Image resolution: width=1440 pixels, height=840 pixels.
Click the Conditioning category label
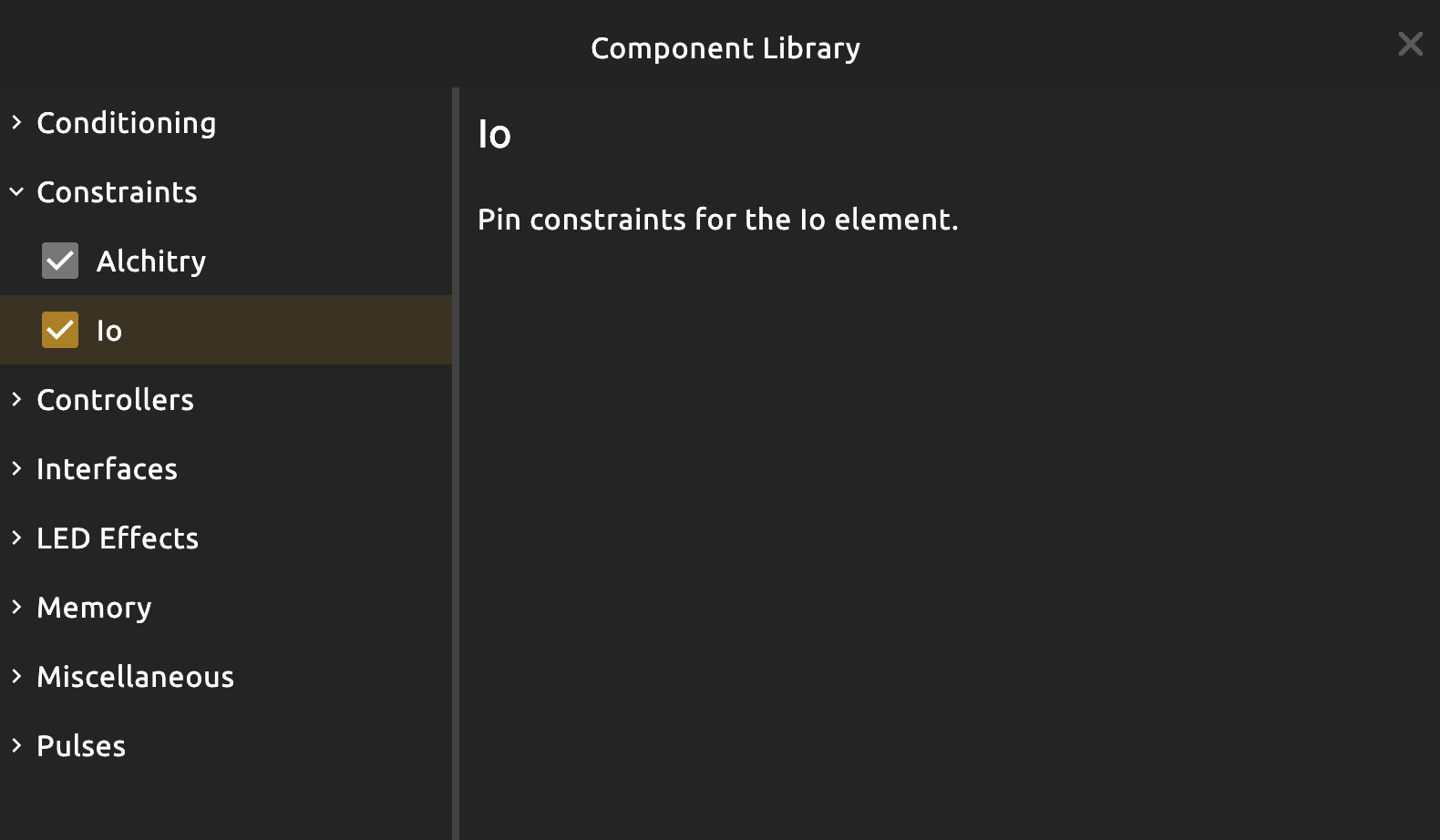tap(127, 123)
